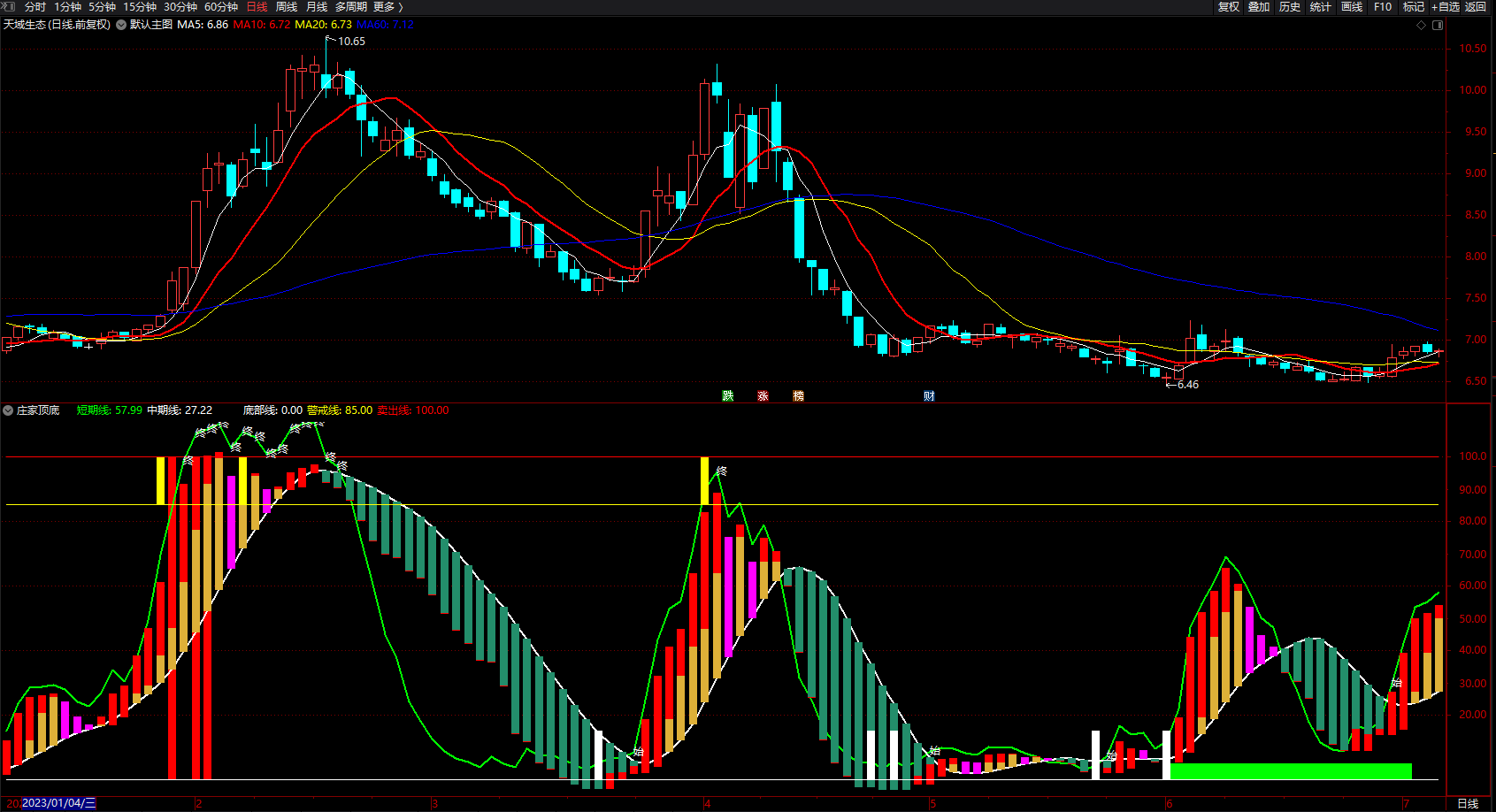Click the orange 榜 event marker
Viewport: 1496px width, 812px height.
pos(798,395)
